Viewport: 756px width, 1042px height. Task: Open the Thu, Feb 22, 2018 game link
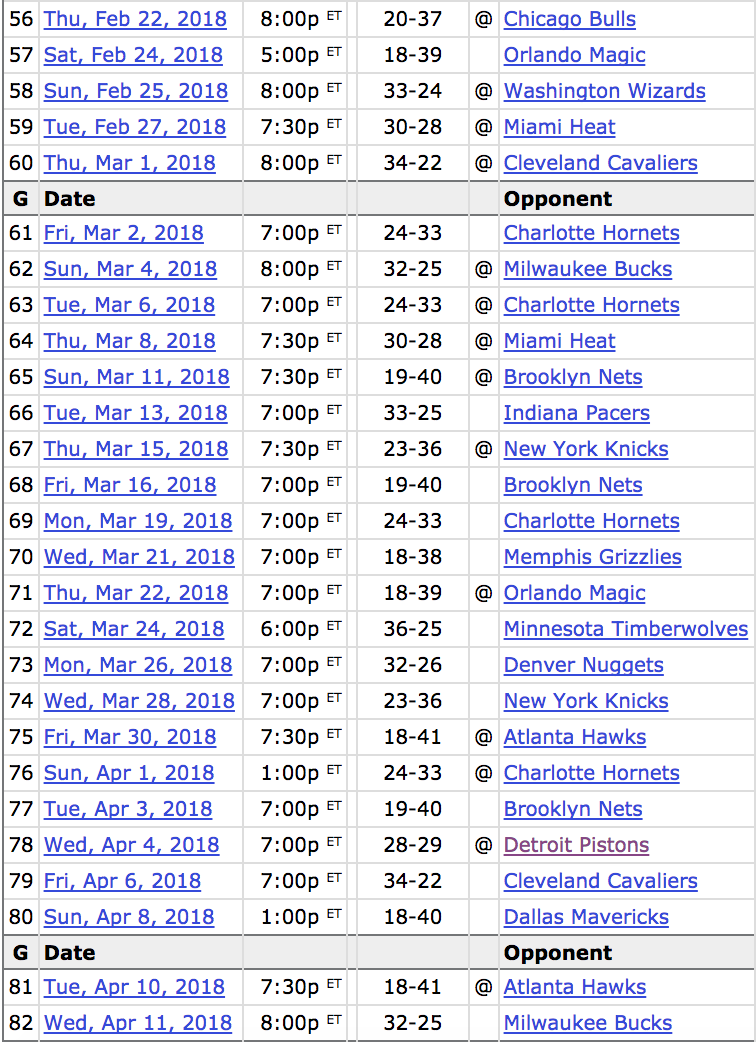pyautogui.click(x=135, y=19)
